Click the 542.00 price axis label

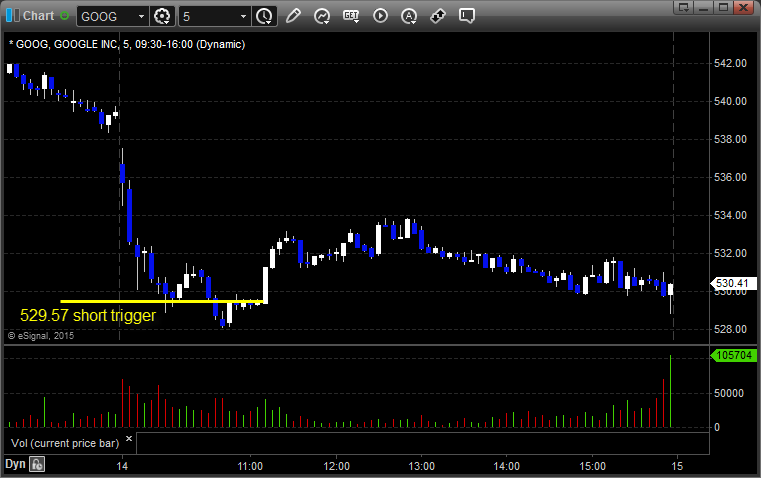click(x=730, y=63)
